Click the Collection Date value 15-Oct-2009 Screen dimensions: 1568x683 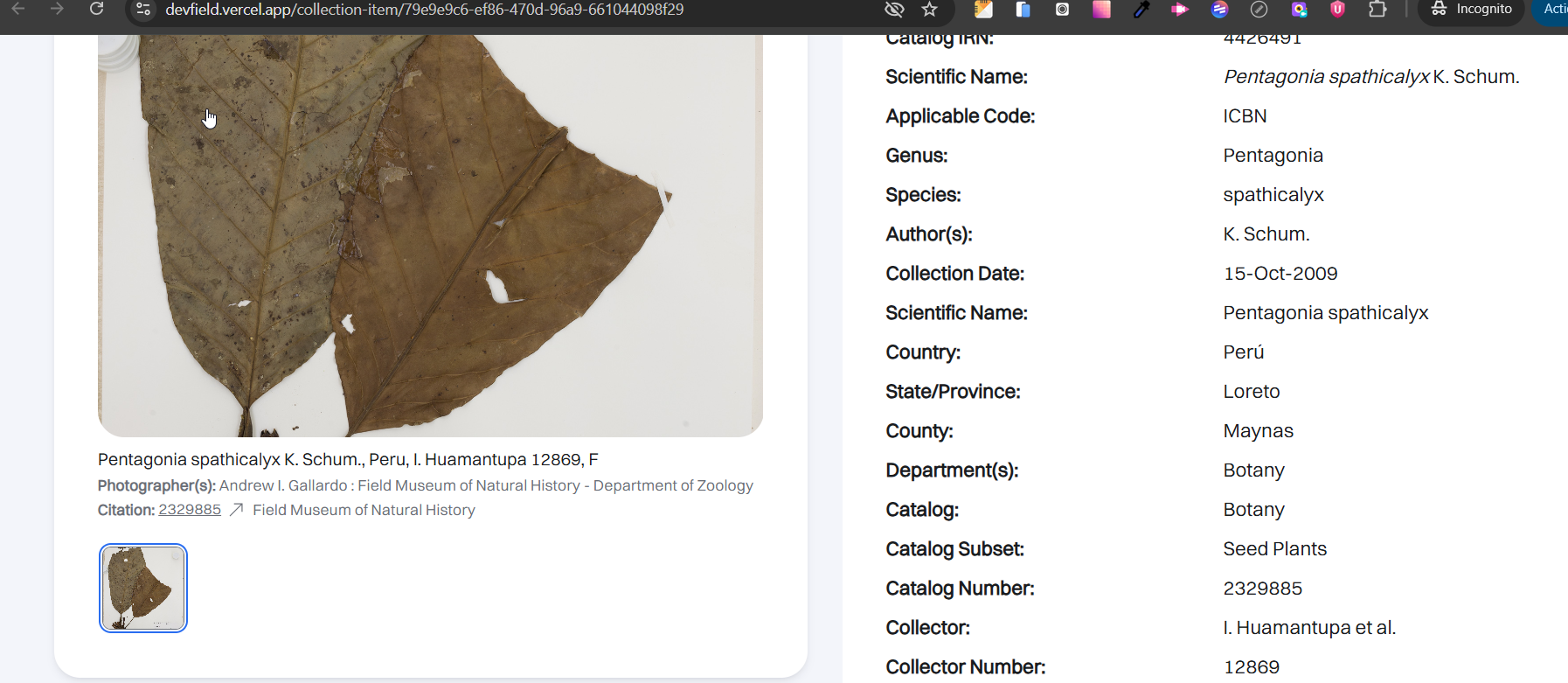pyautogui.click(x=1280, y=274)
